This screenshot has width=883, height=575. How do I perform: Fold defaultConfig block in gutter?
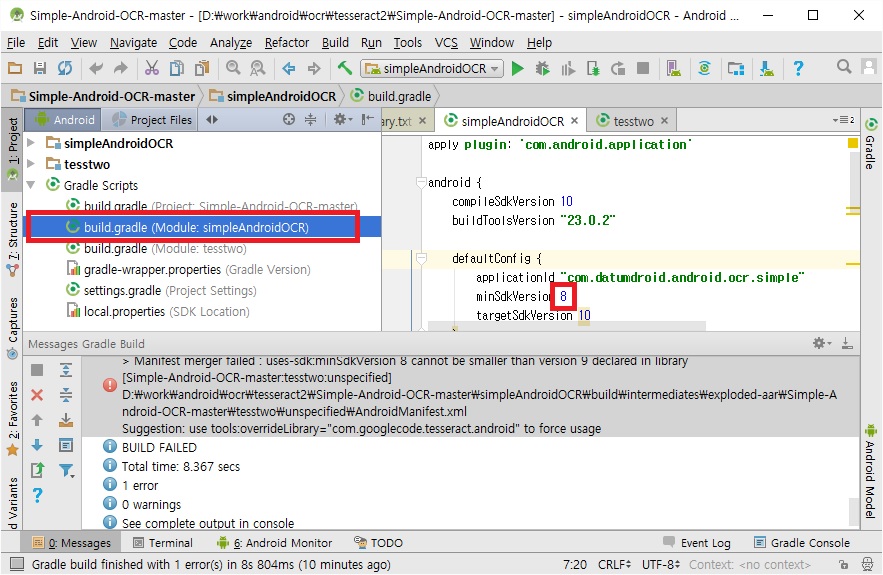pyautogui.click(x=421, y=258)
